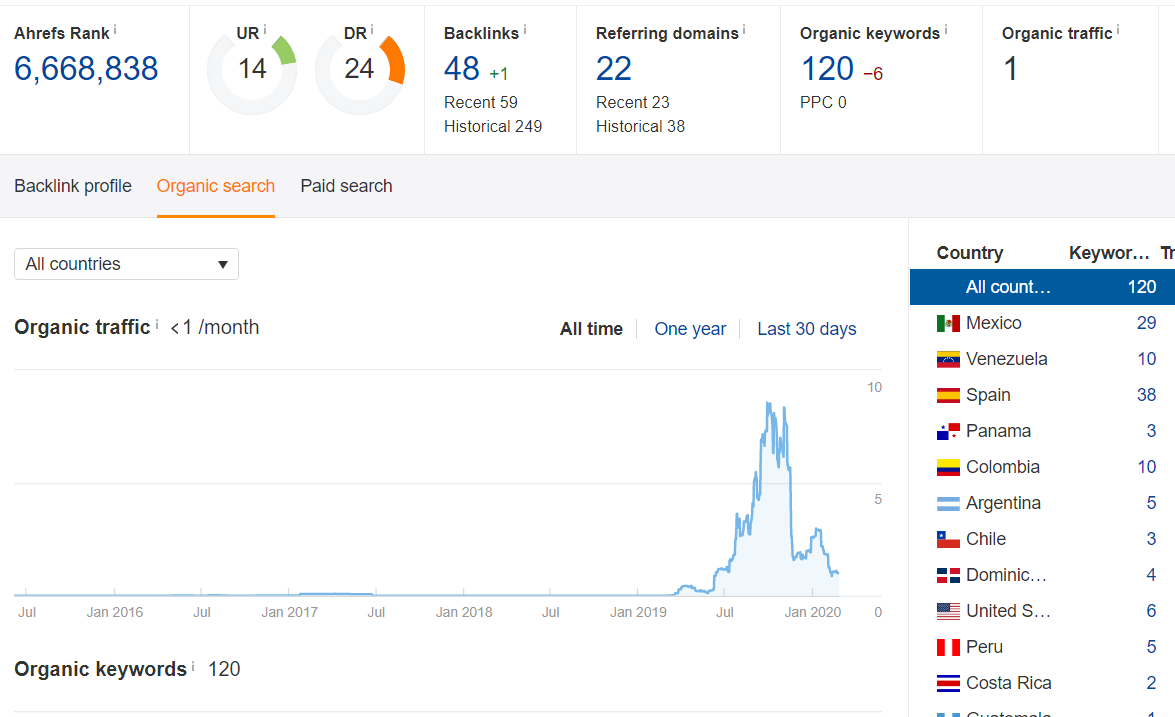Select the All countries row in the table

tap(1042, 287)
